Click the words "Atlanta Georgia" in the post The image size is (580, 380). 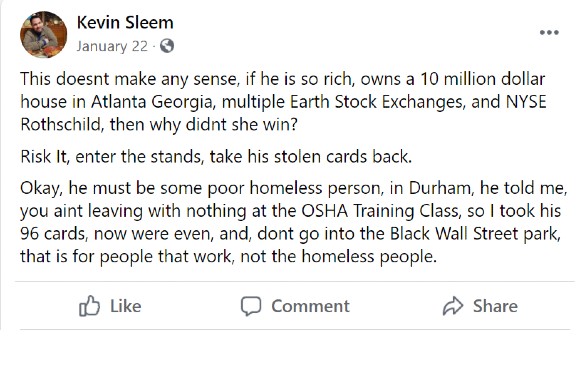pyautogui.click(x=153, y=102)
